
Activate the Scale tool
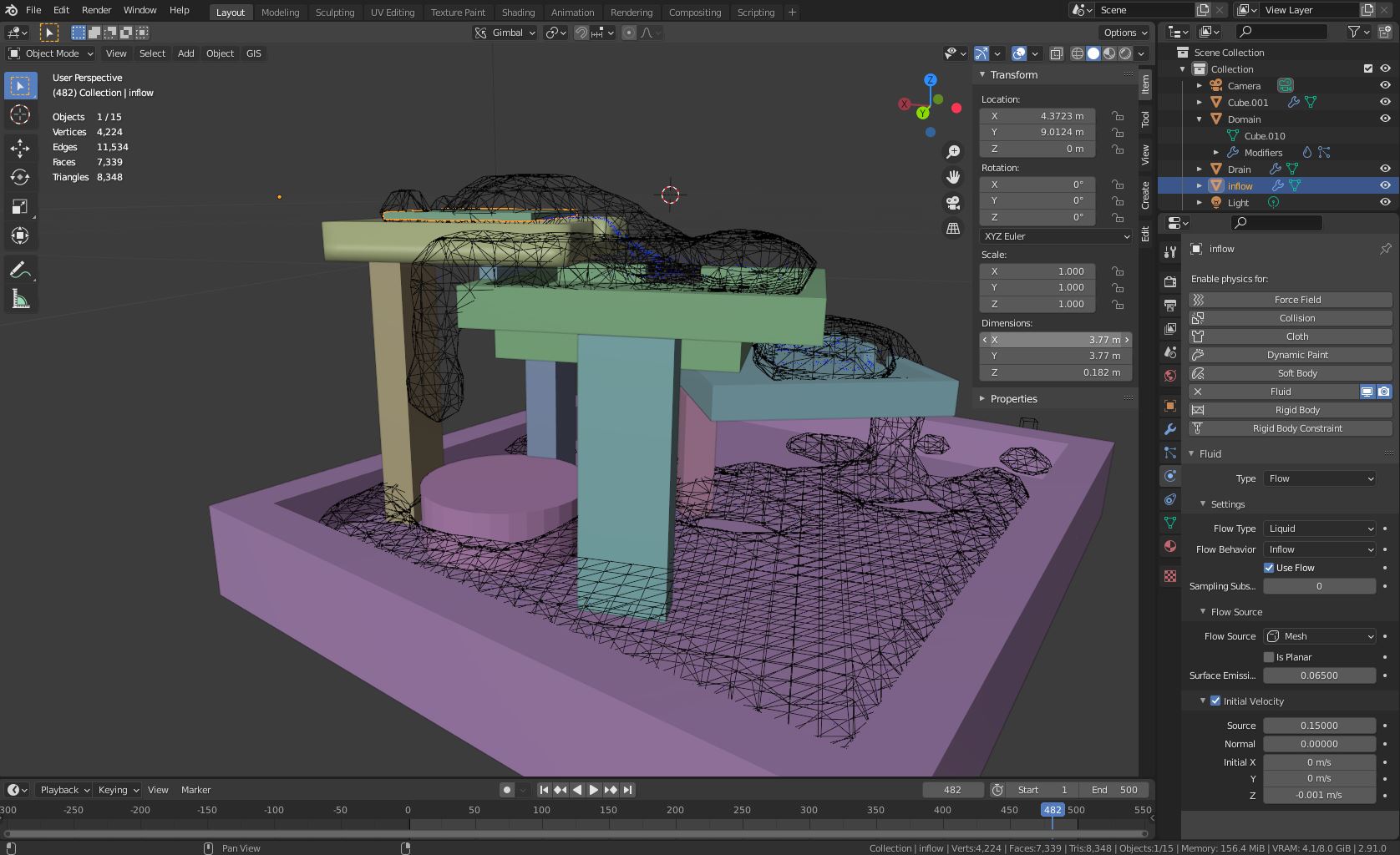(x=20, y=206)
